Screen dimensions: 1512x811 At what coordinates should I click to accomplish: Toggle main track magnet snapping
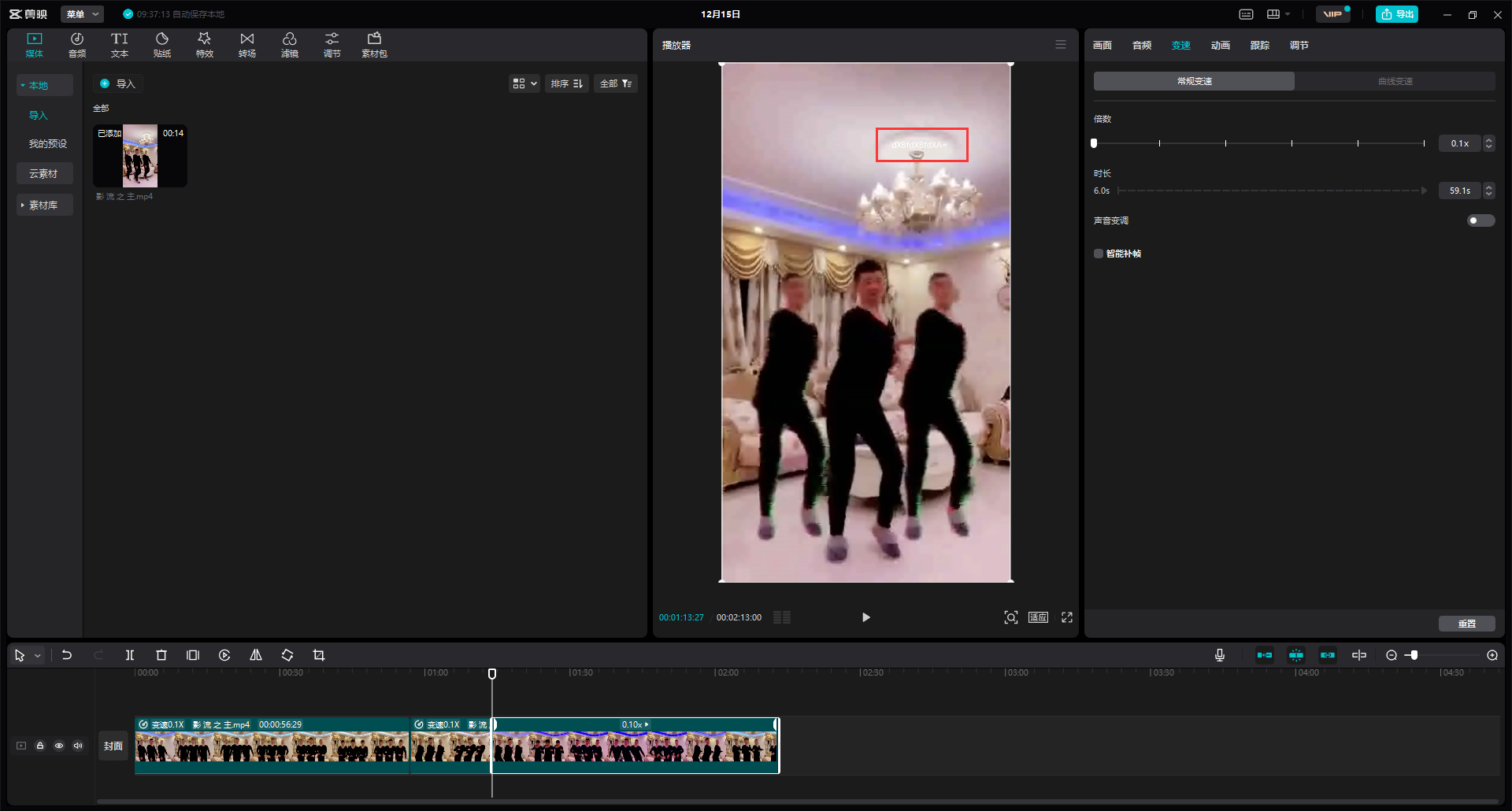pos(1265,655)
